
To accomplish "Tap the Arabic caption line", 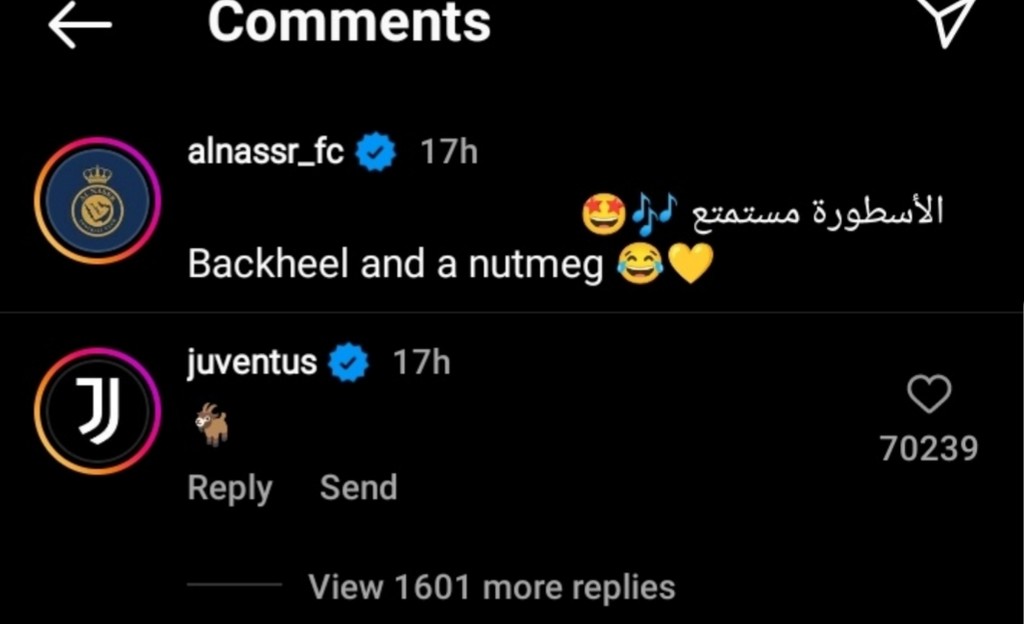I will [812, 213].
